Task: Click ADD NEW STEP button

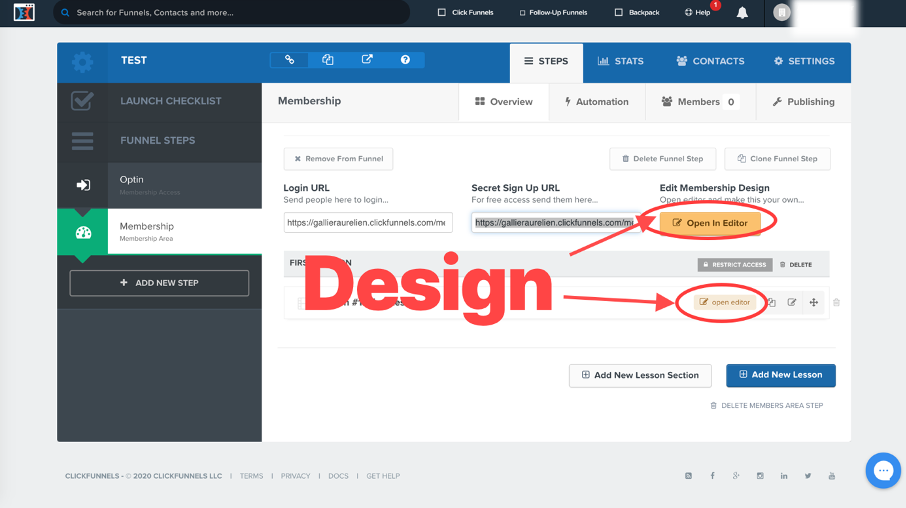Action: [x=159, y=283]
